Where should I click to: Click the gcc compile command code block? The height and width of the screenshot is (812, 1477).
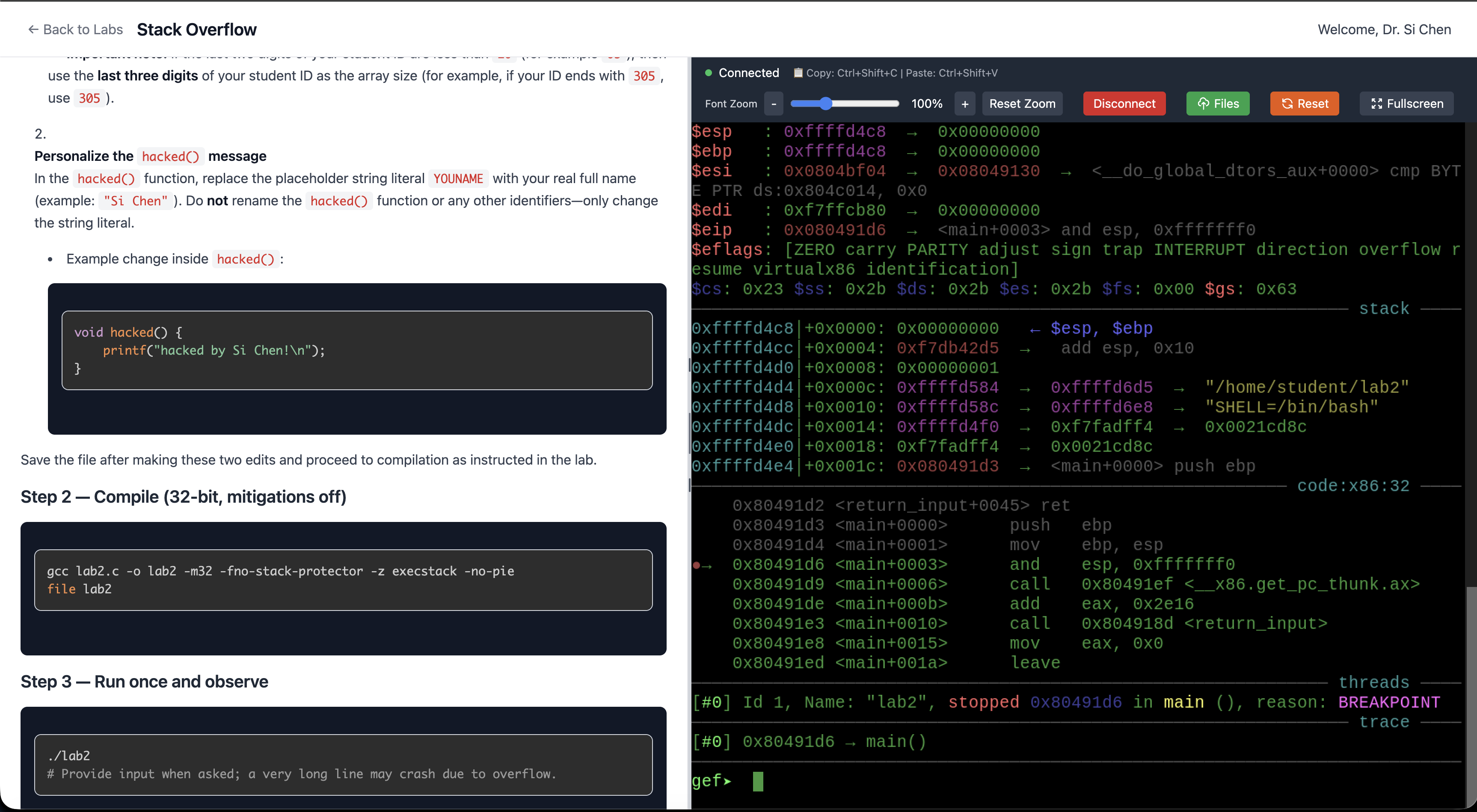[x=343, y=580]
